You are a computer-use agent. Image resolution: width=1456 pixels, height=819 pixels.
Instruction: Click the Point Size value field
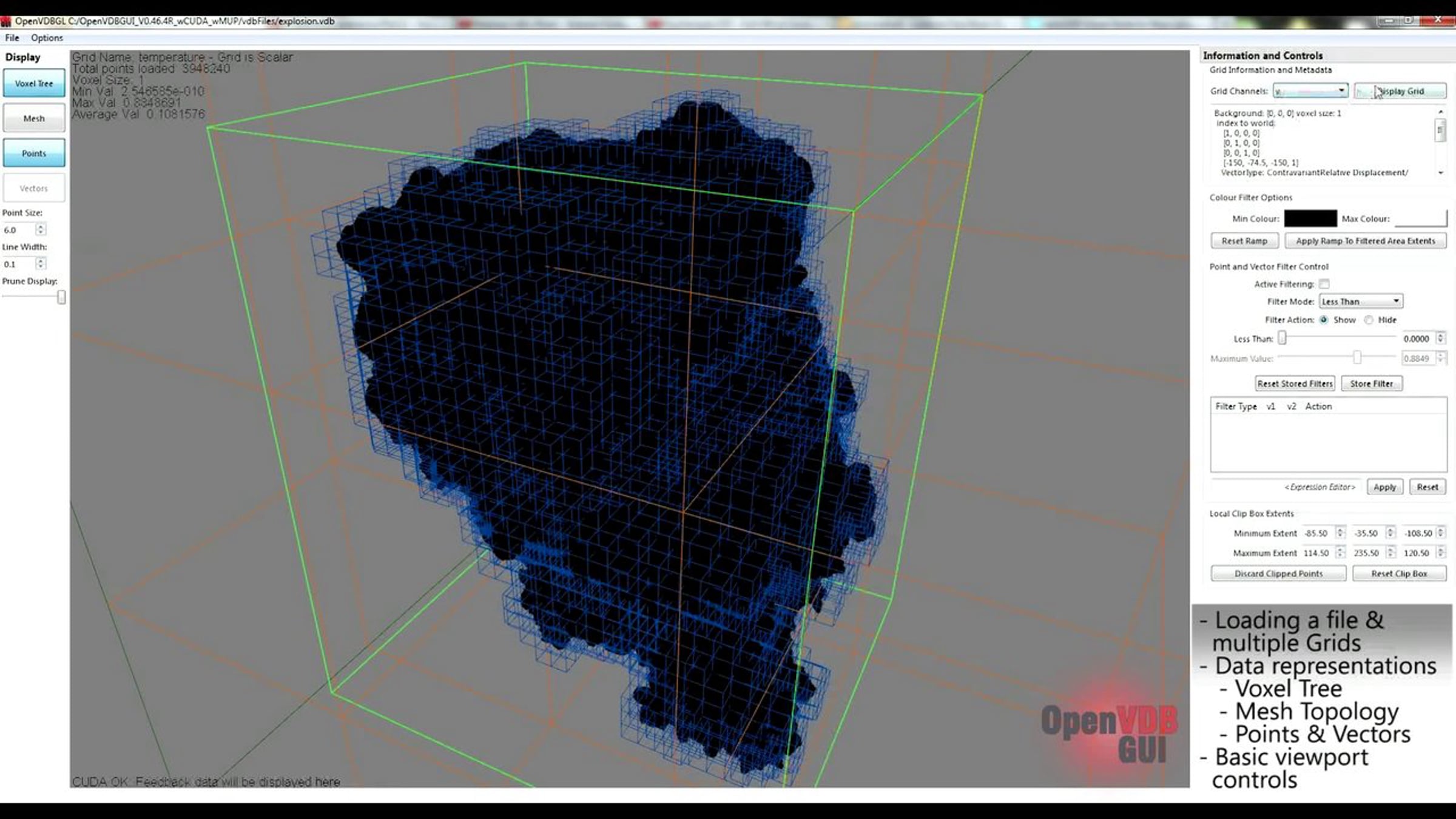click(18, 230)
